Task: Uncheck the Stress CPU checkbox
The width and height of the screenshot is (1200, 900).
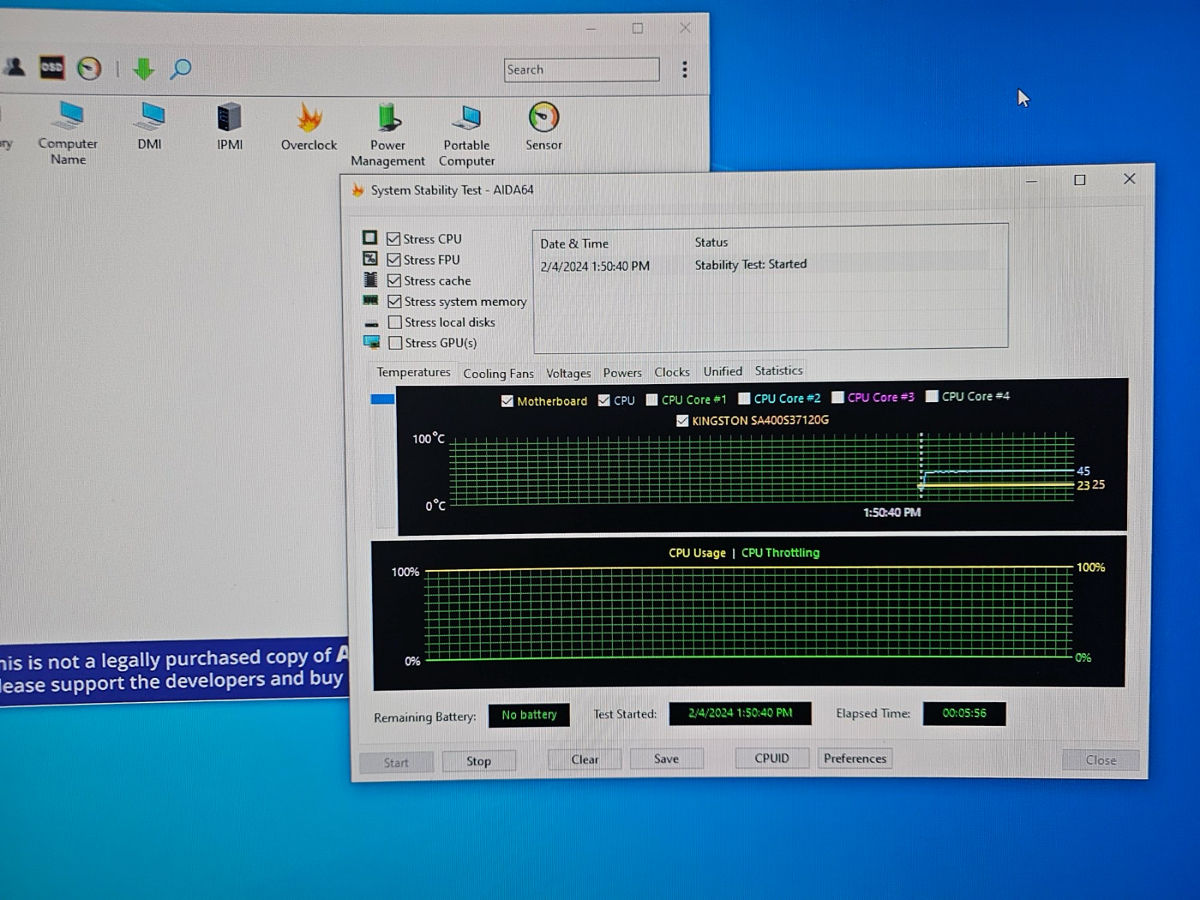Action: (x=394, y=239)
